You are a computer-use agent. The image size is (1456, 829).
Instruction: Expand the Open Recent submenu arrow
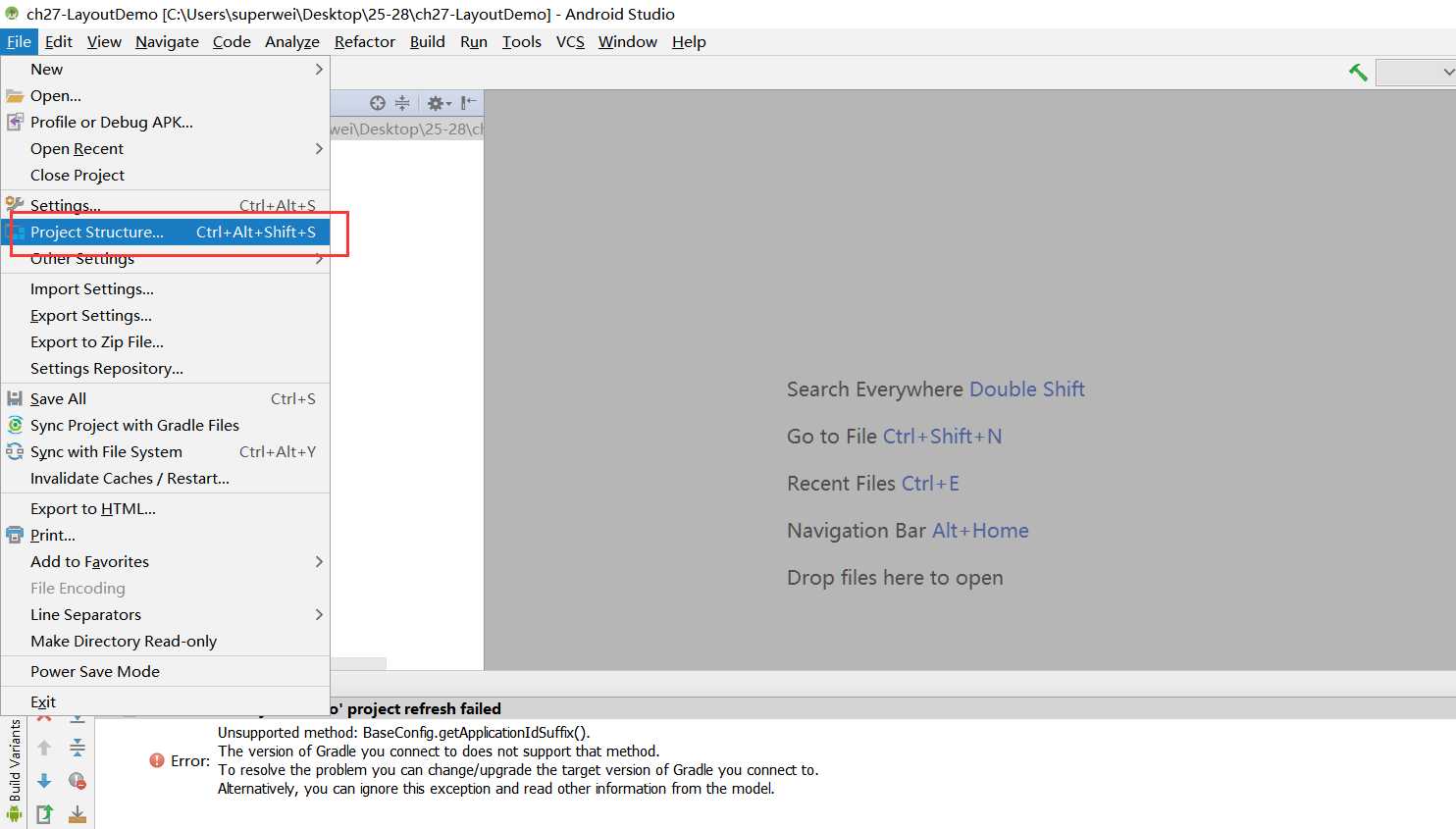[x=319, y=148]
